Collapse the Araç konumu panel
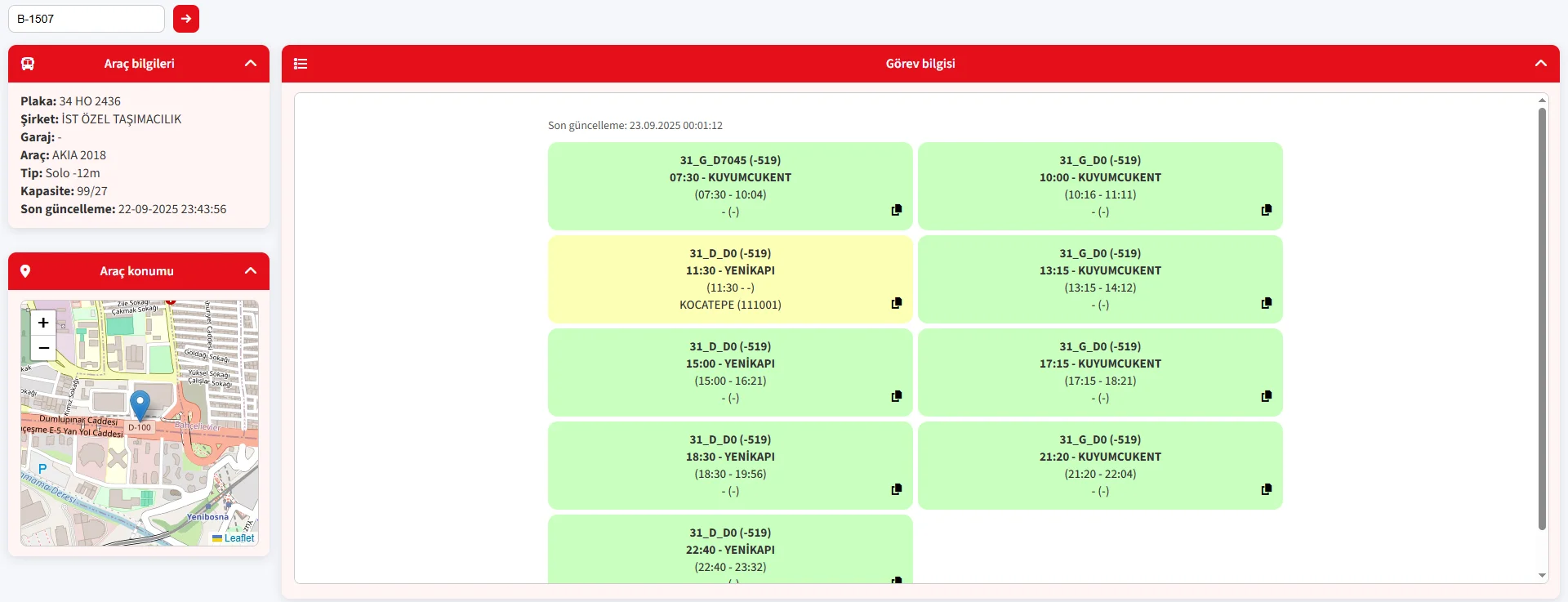Viewport: 1568px width, 602px height. pos(251,271)
